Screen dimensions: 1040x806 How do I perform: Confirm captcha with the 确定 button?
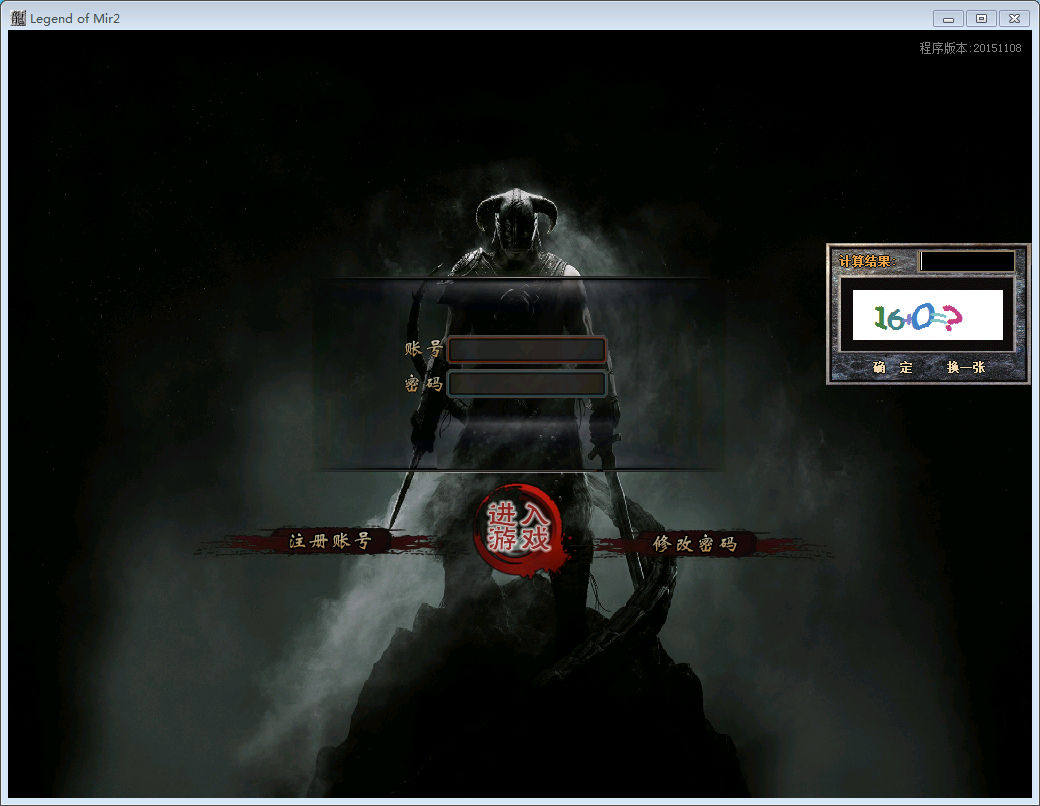point(893,367)
